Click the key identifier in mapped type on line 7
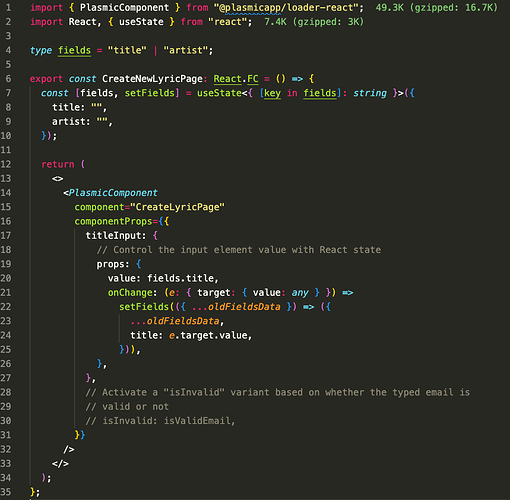510x500 pixels. point(272,93)
